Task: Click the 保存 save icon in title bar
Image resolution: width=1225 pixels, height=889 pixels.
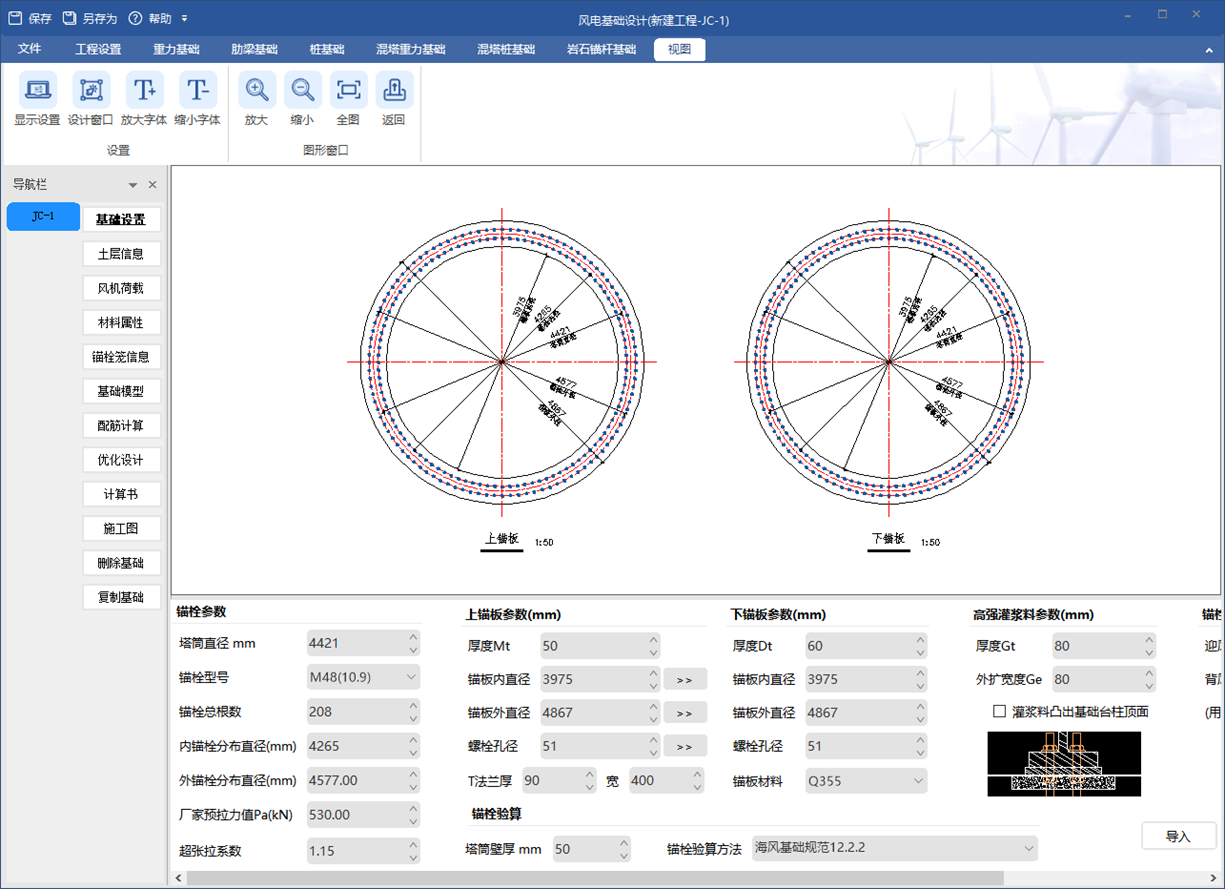Action: click(x=16, y=18)
